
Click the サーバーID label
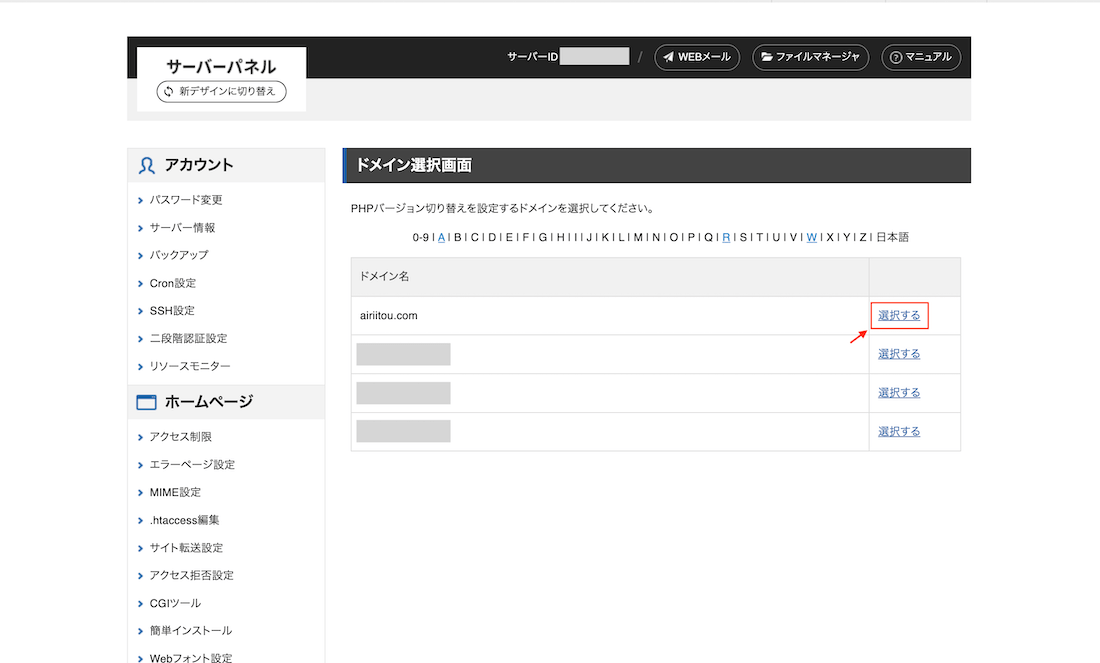(x=532, y=57)
